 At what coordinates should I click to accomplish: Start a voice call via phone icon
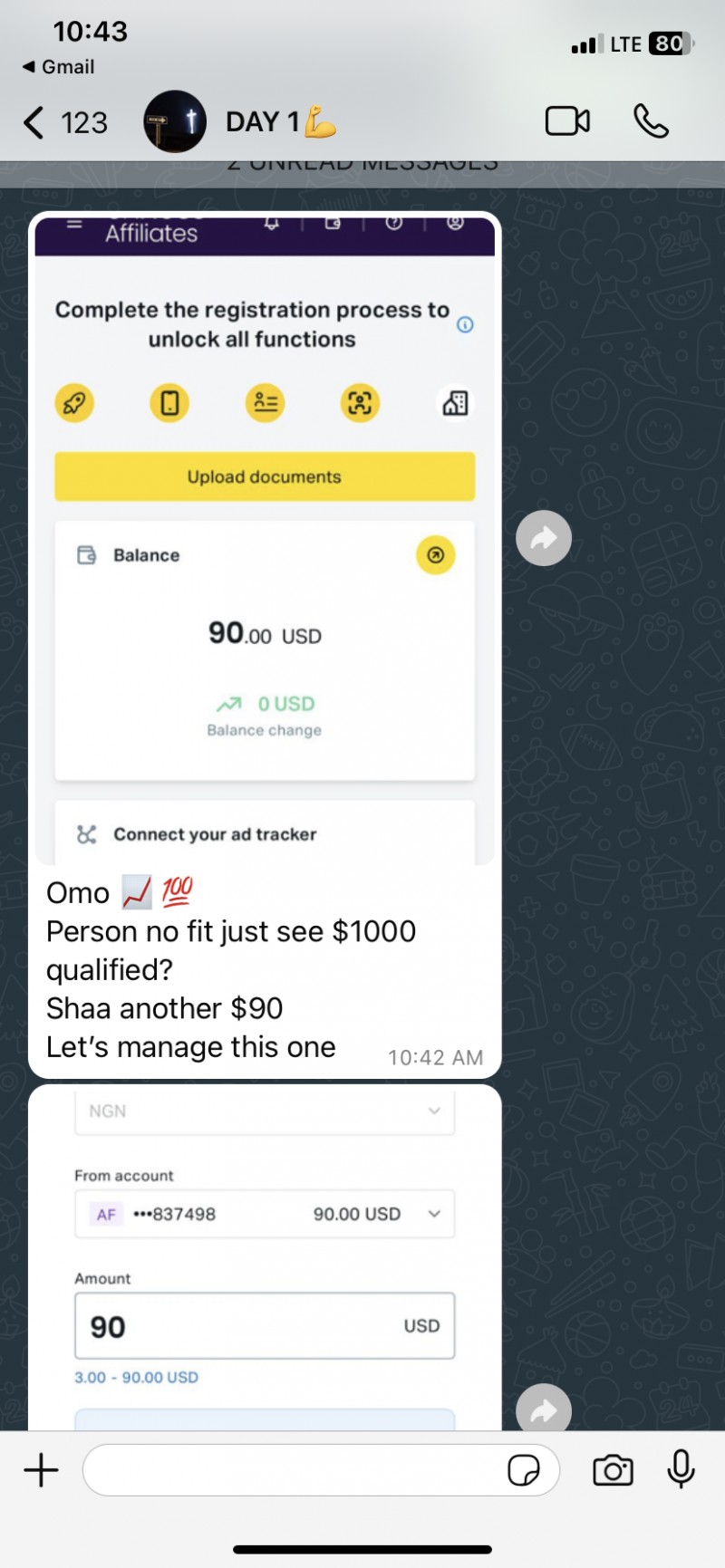coord(651,121)
